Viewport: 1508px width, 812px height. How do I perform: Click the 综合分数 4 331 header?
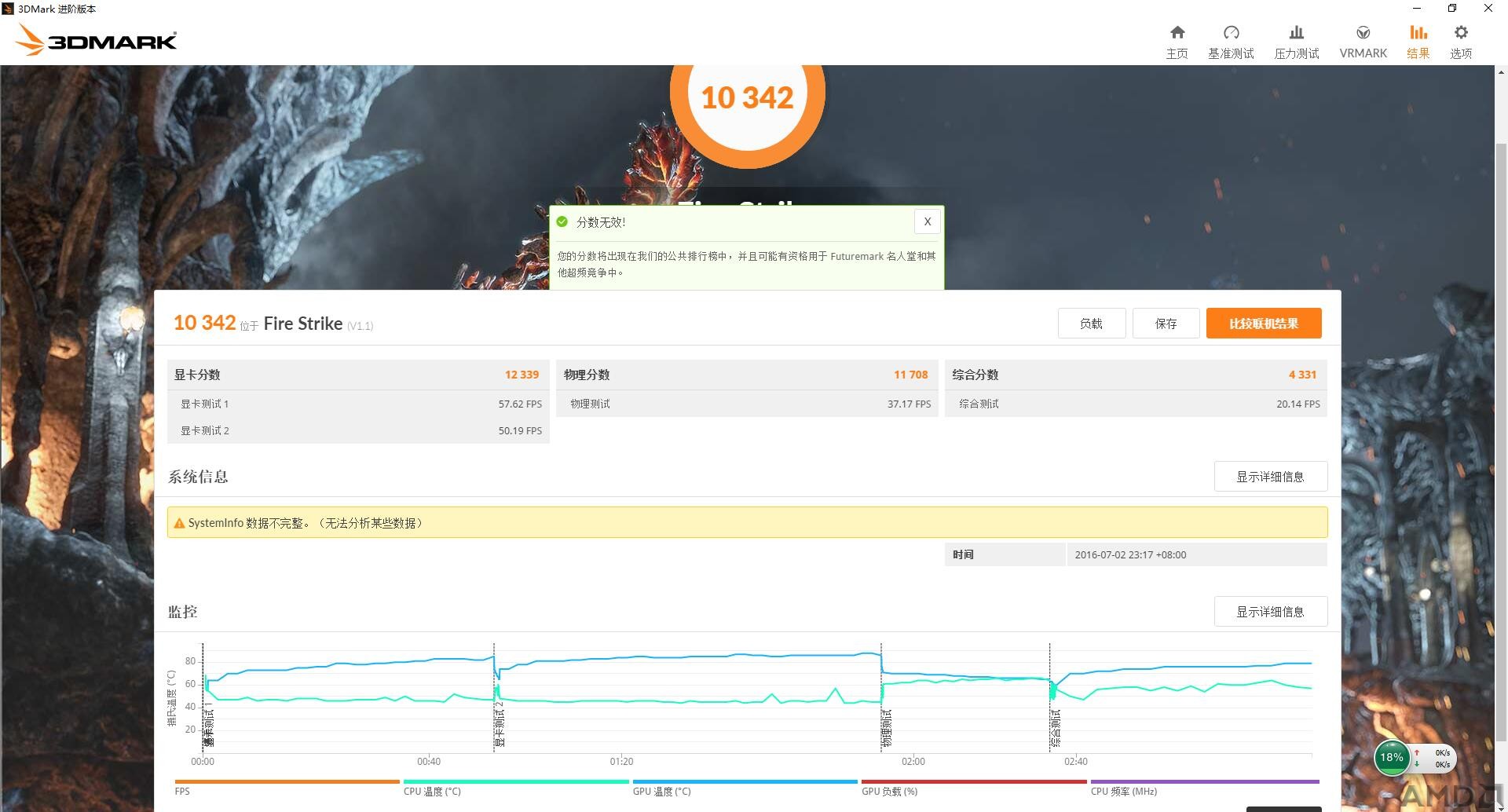(1136, 375)
